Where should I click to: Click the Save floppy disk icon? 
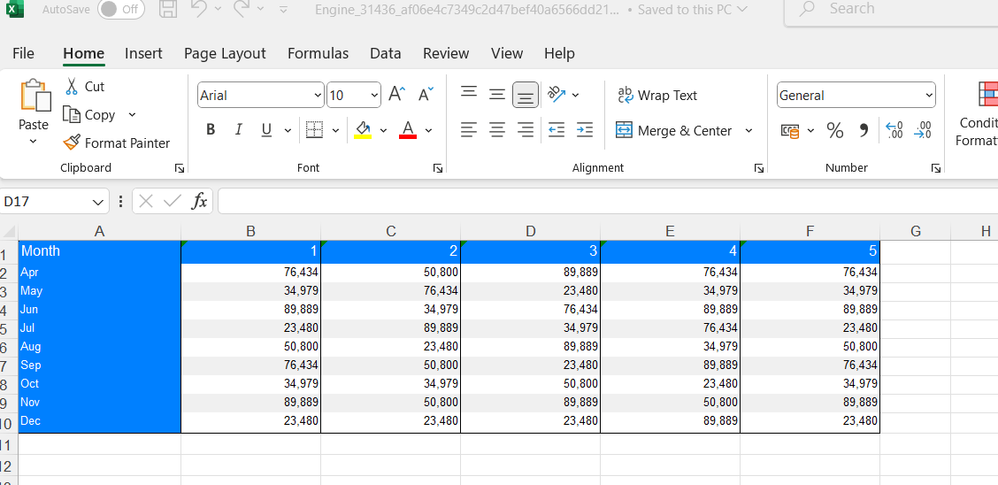pyautogui.click(x=168, y=9)
